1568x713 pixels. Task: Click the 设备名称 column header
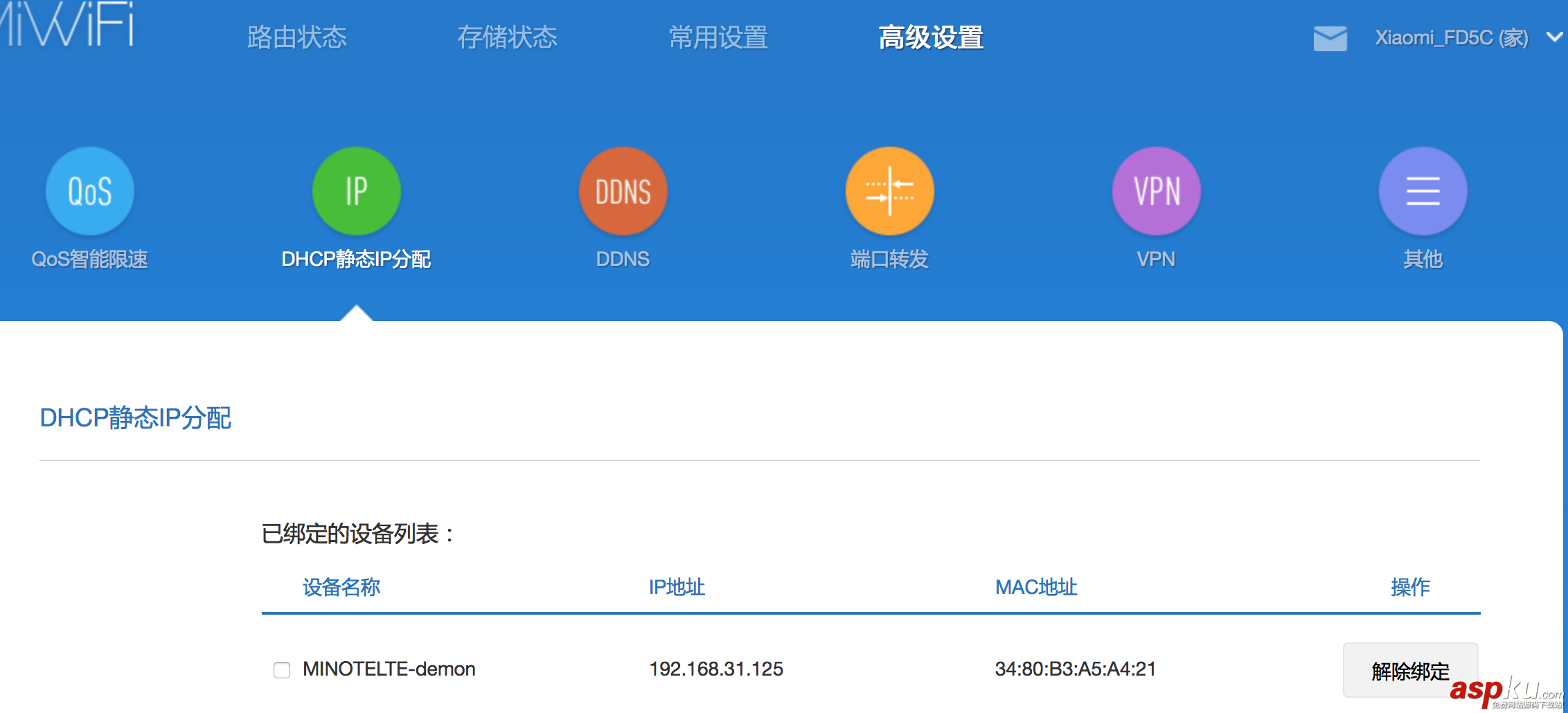341,587
